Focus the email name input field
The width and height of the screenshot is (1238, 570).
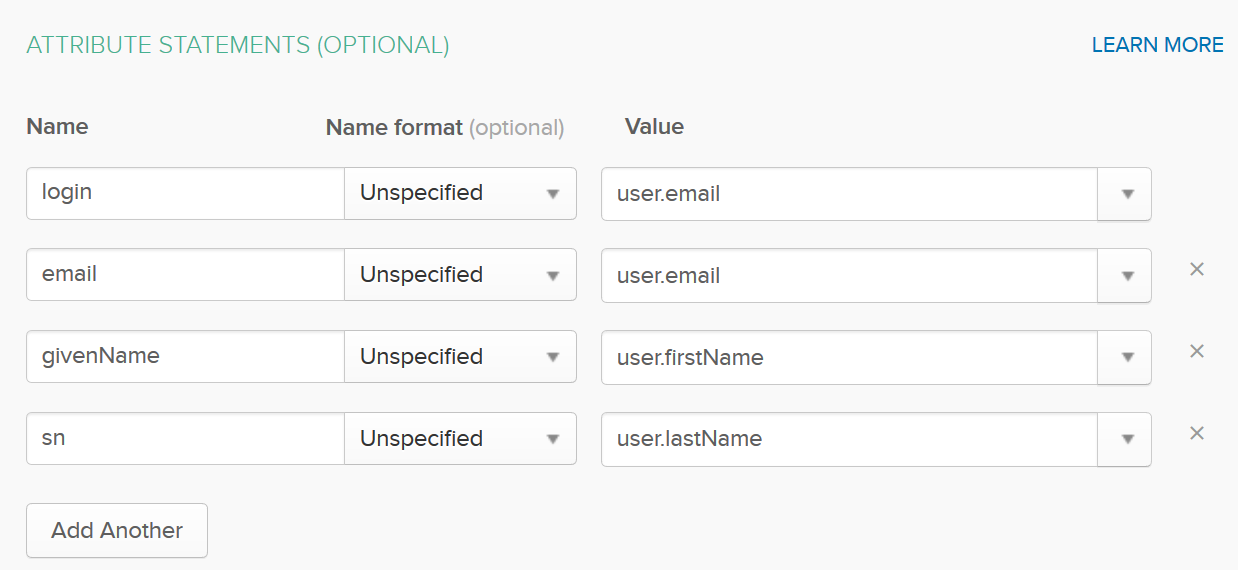tap(185, 275)
